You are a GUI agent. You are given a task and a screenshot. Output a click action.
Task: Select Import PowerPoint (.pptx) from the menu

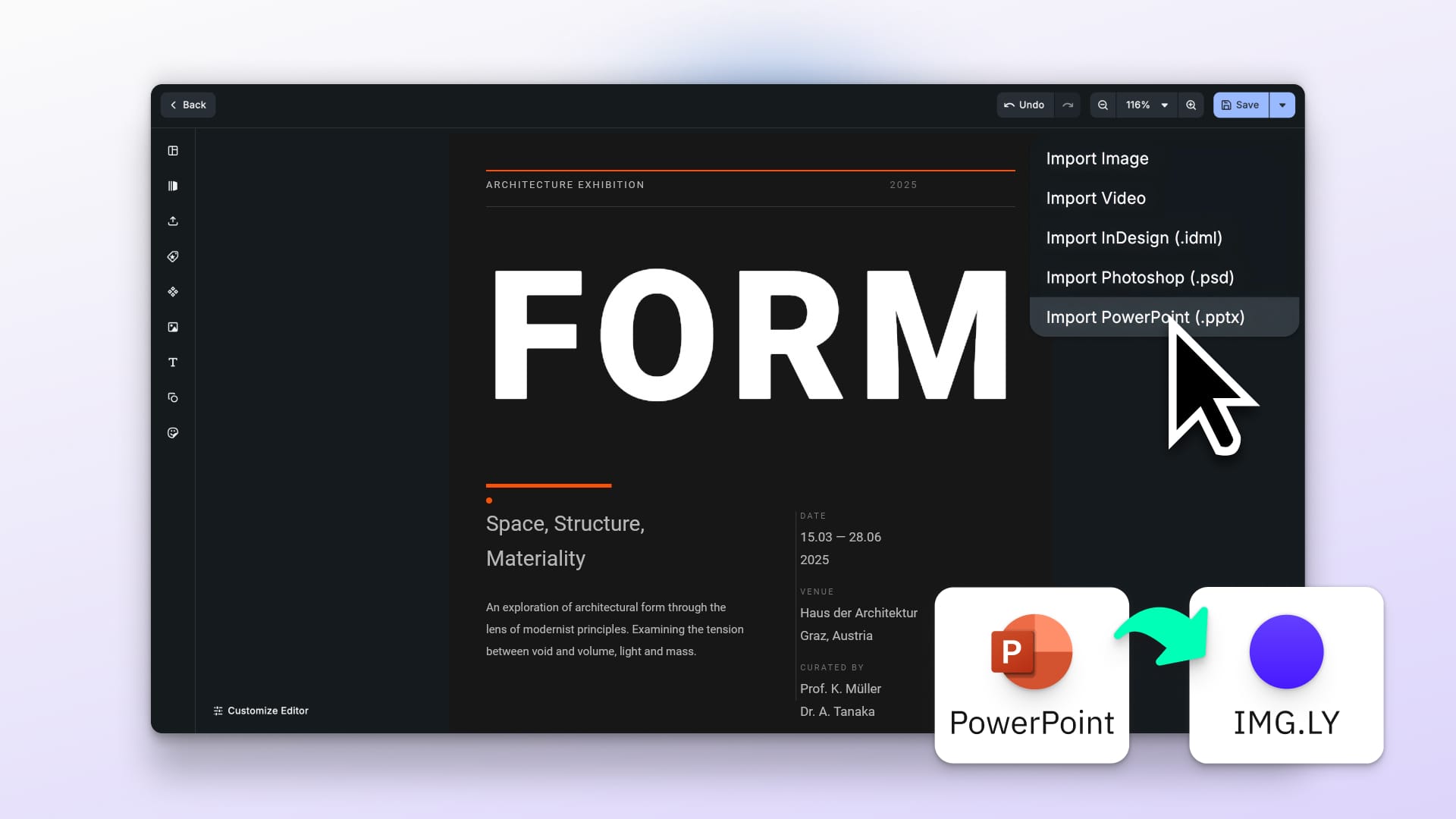click(1145, 317)
